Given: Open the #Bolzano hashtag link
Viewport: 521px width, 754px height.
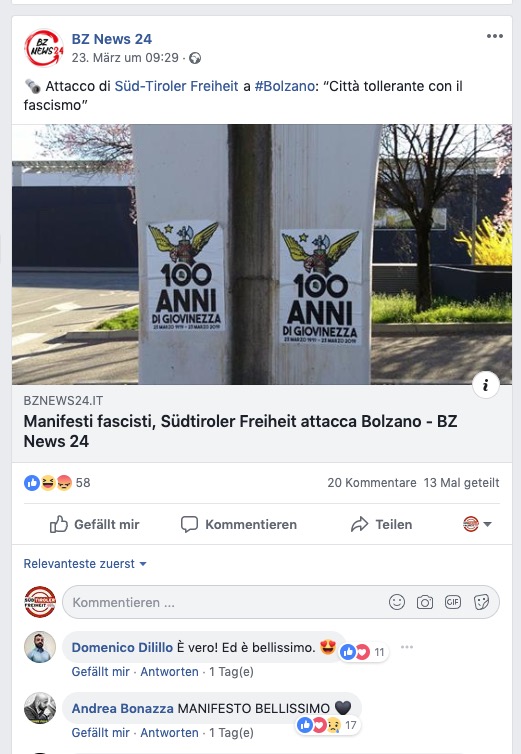Looking at the screenshot, I should (284, 86).
